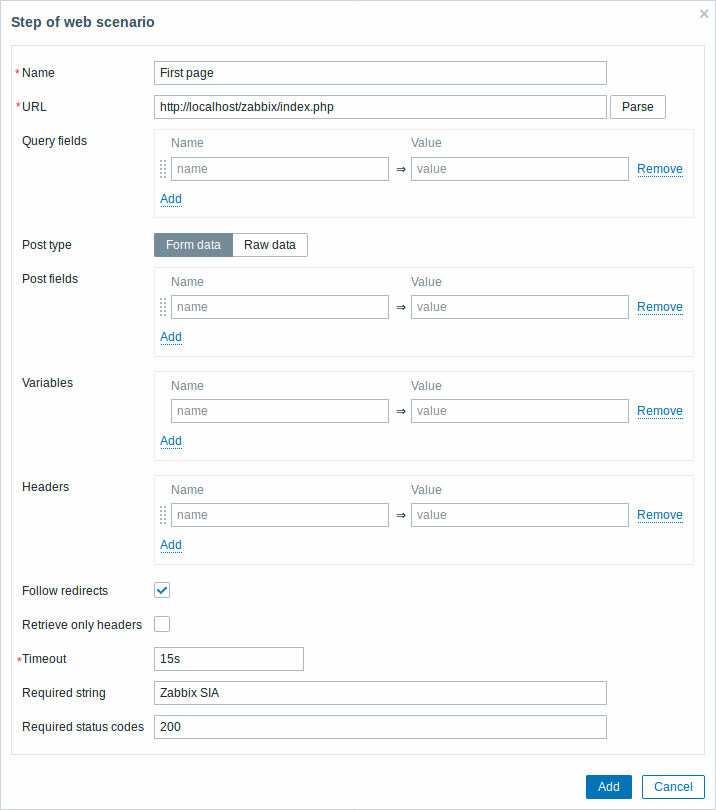Click the blue Add button at bottom
716x810 pixels.
[609, 787]
